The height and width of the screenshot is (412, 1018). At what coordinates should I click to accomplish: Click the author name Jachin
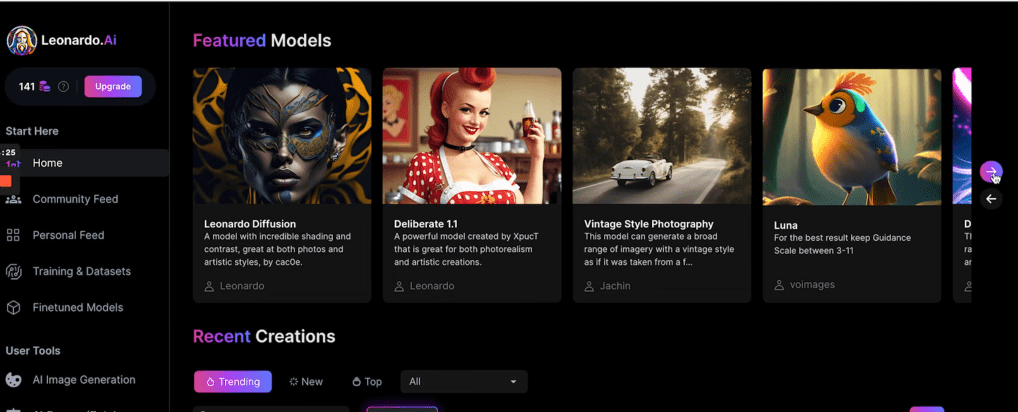click(615, 286)
